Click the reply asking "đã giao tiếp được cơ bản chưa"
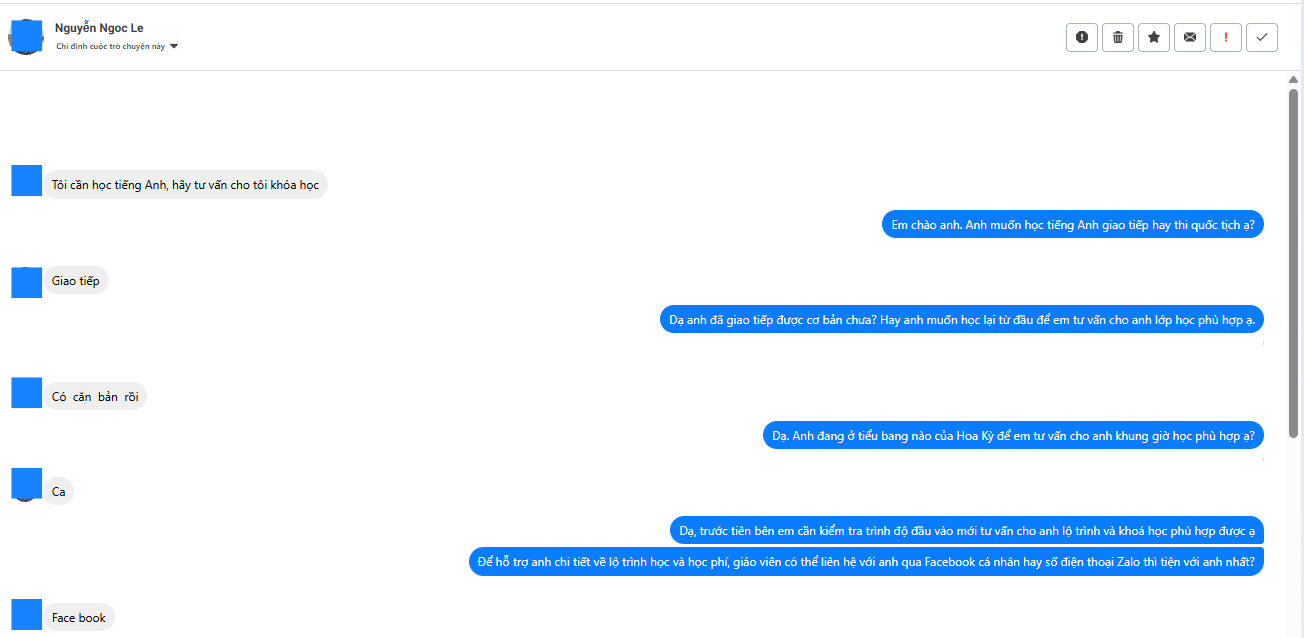1304x638 pixels. [961, 320]
